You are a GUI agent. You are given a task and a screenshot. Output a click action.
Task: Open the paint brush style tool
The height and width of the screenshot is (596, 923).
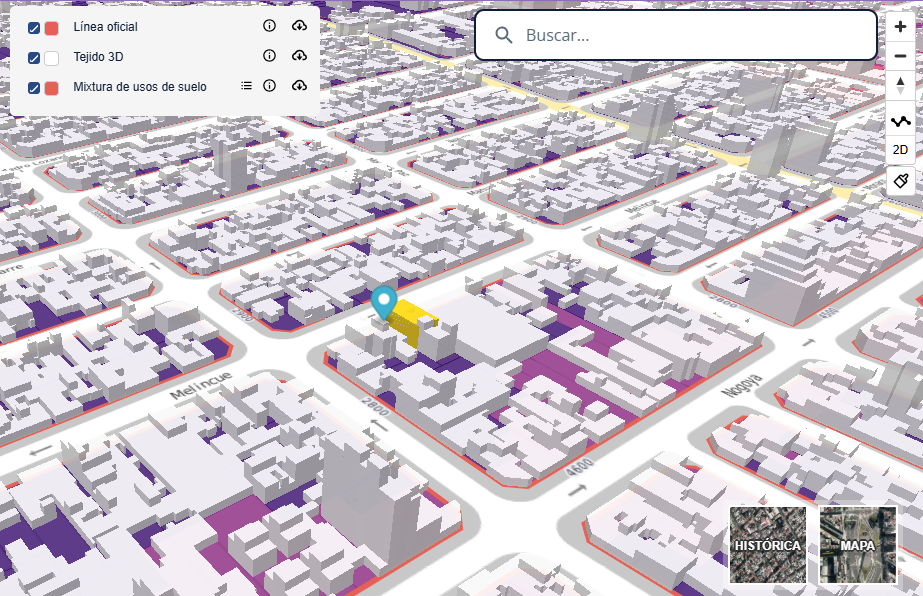click(900, 181)
